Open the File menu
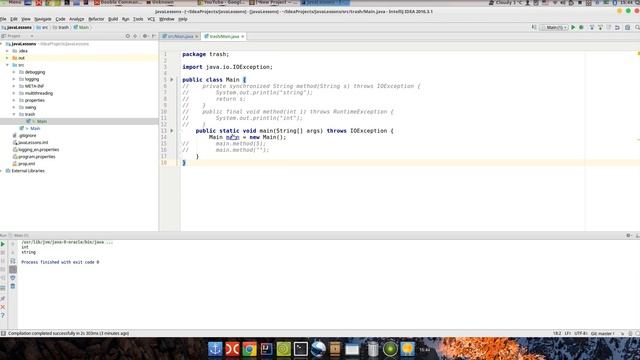The height and width of the screenshot is (360, 640). pos(3,19)
